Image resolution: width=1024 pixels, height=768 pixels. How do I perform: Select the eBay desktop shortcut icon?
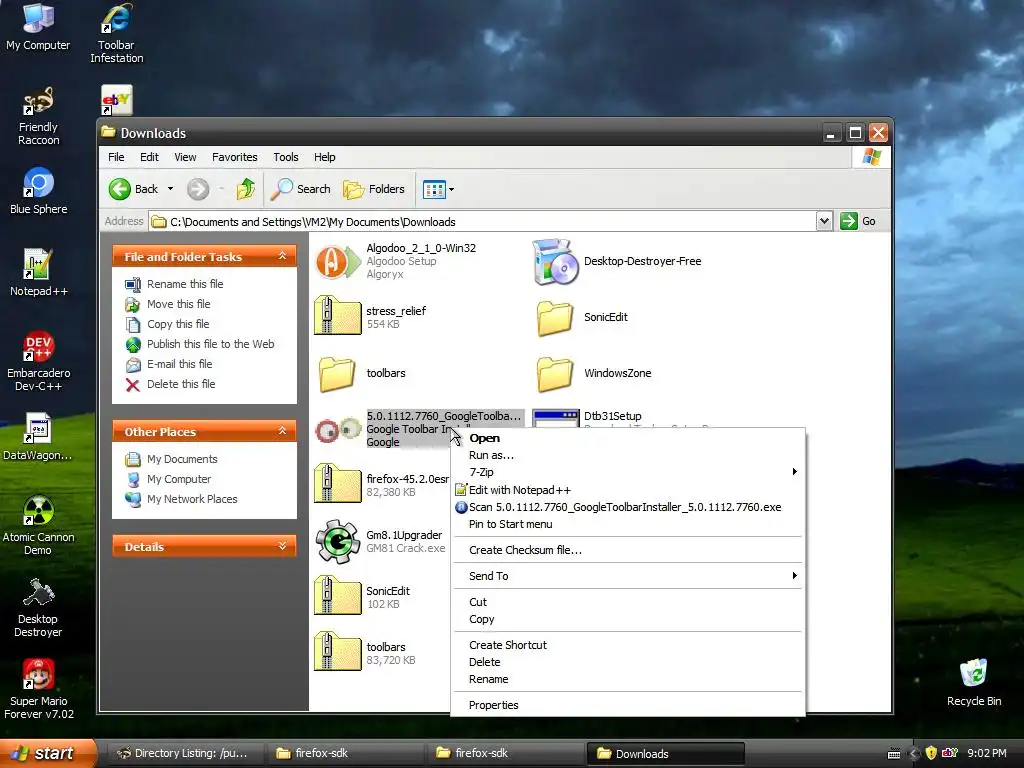tap(117, 100)
